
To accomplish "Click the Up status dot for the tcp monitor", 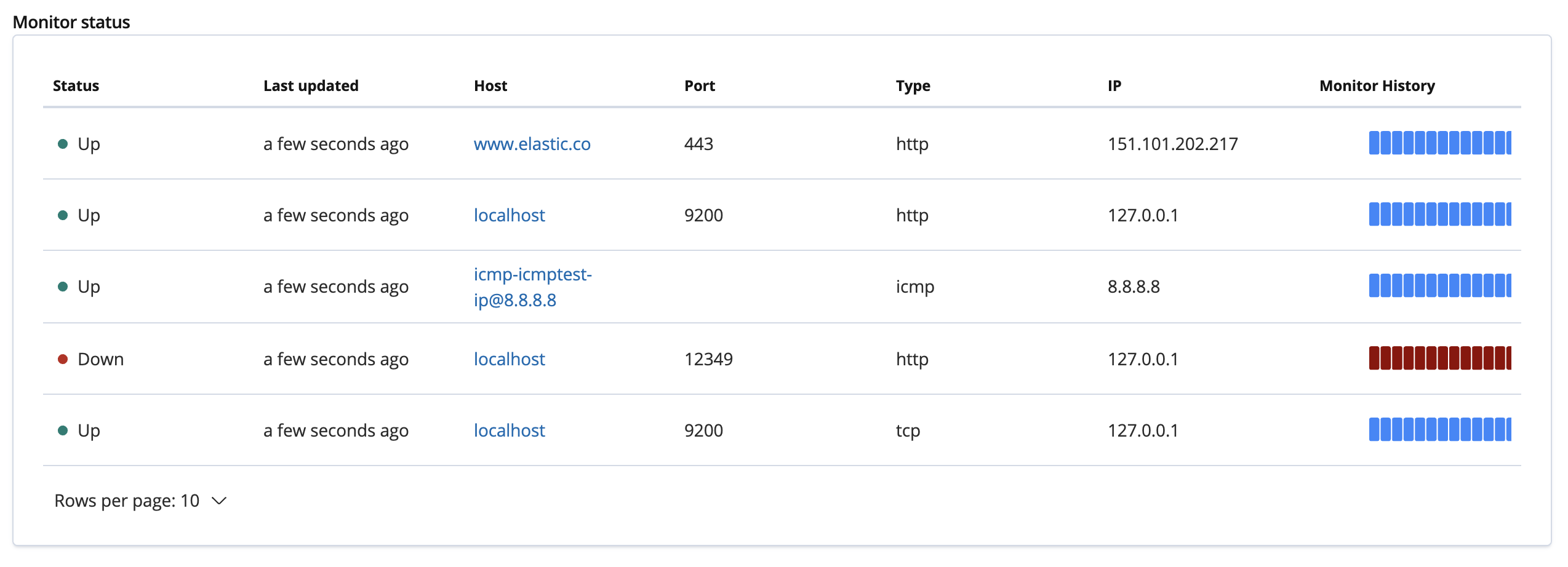I will 63,430.
